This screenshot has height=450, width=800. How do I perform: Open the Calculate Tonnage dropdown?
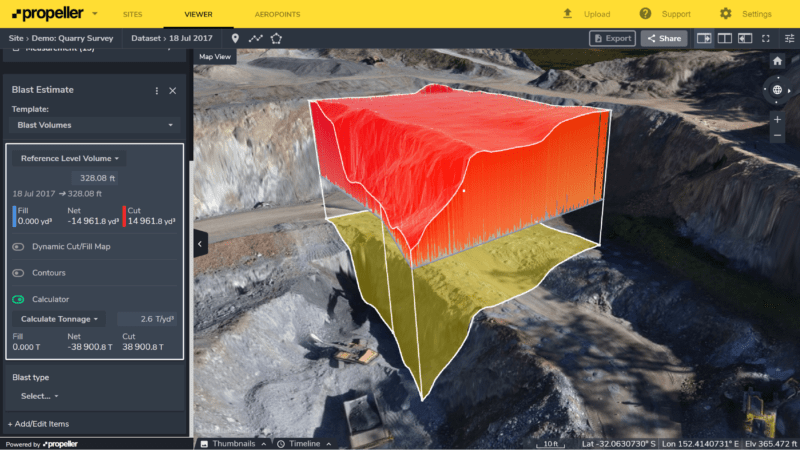[59, 319]
